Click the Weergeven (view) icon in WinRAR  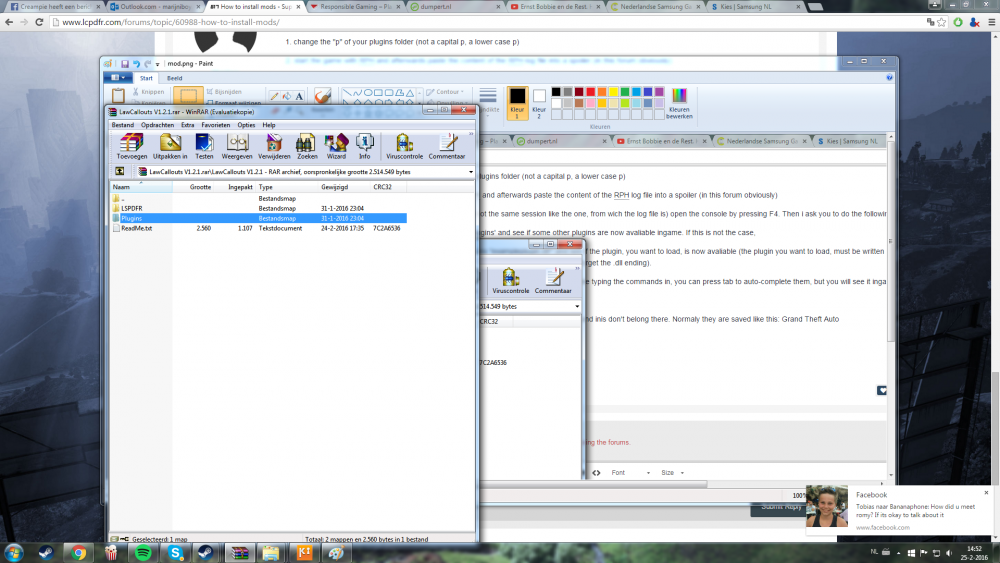click(x=237, y=146)
